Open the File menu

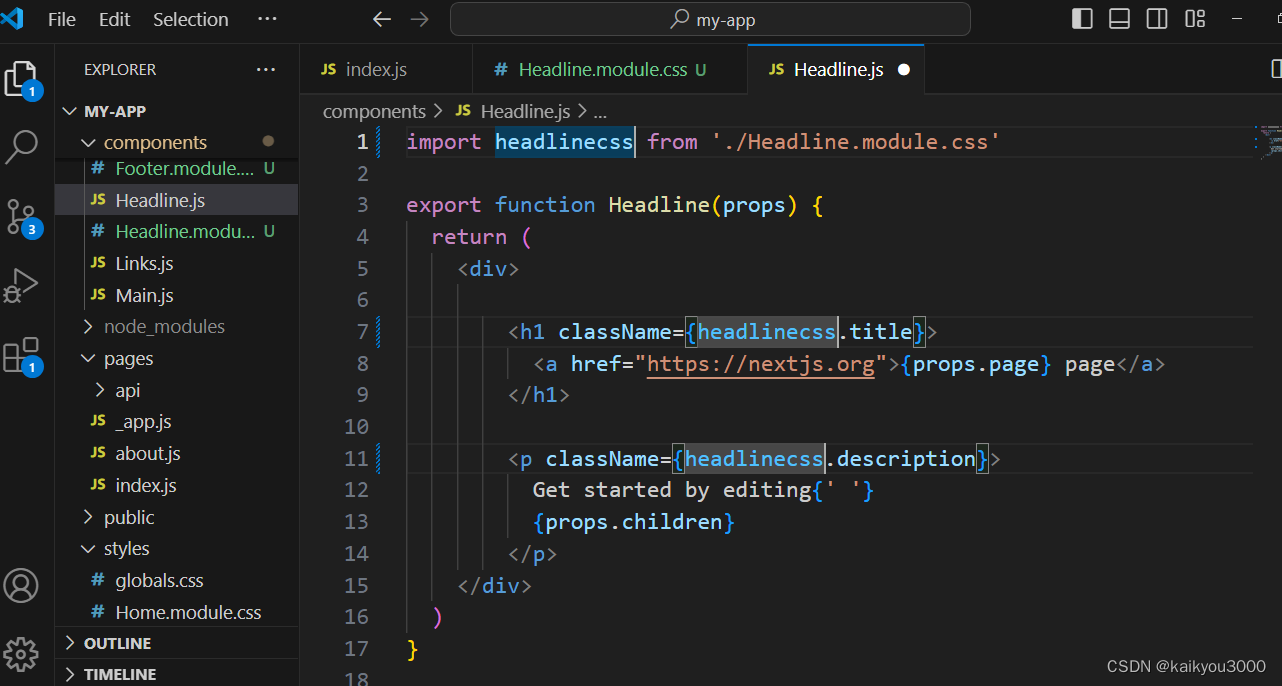coord(62,19)
